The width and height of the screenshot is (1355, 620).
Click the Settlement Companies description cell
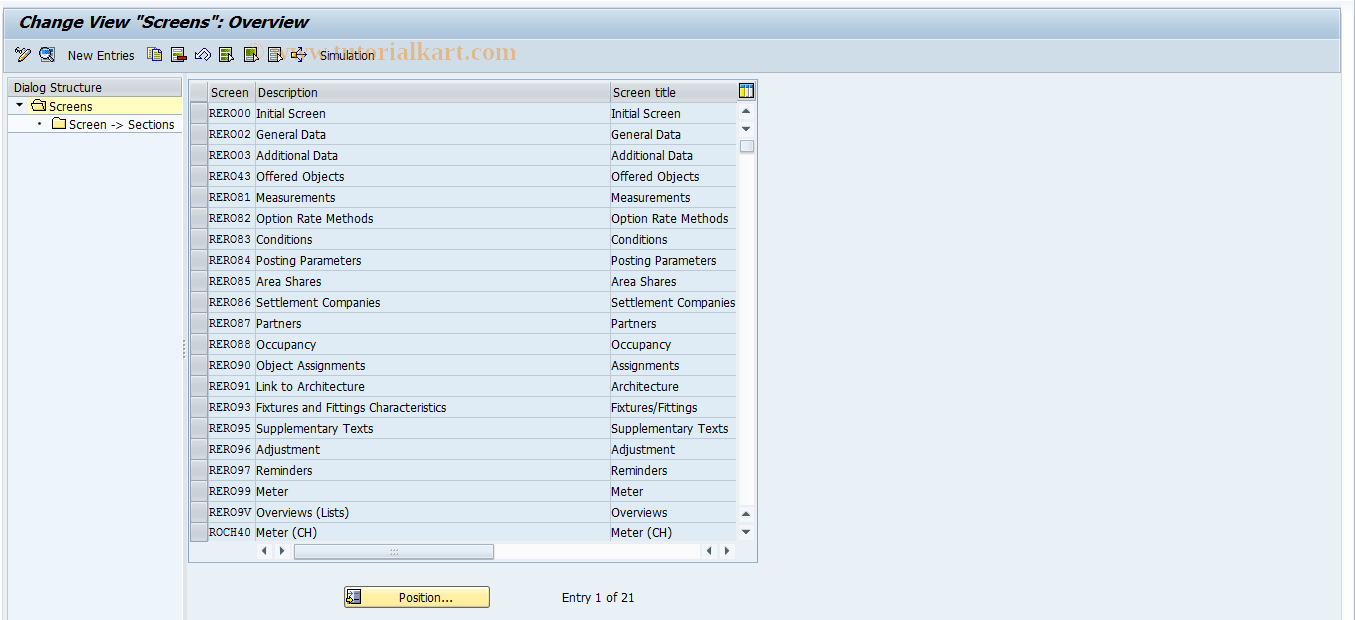pos(432,302)
